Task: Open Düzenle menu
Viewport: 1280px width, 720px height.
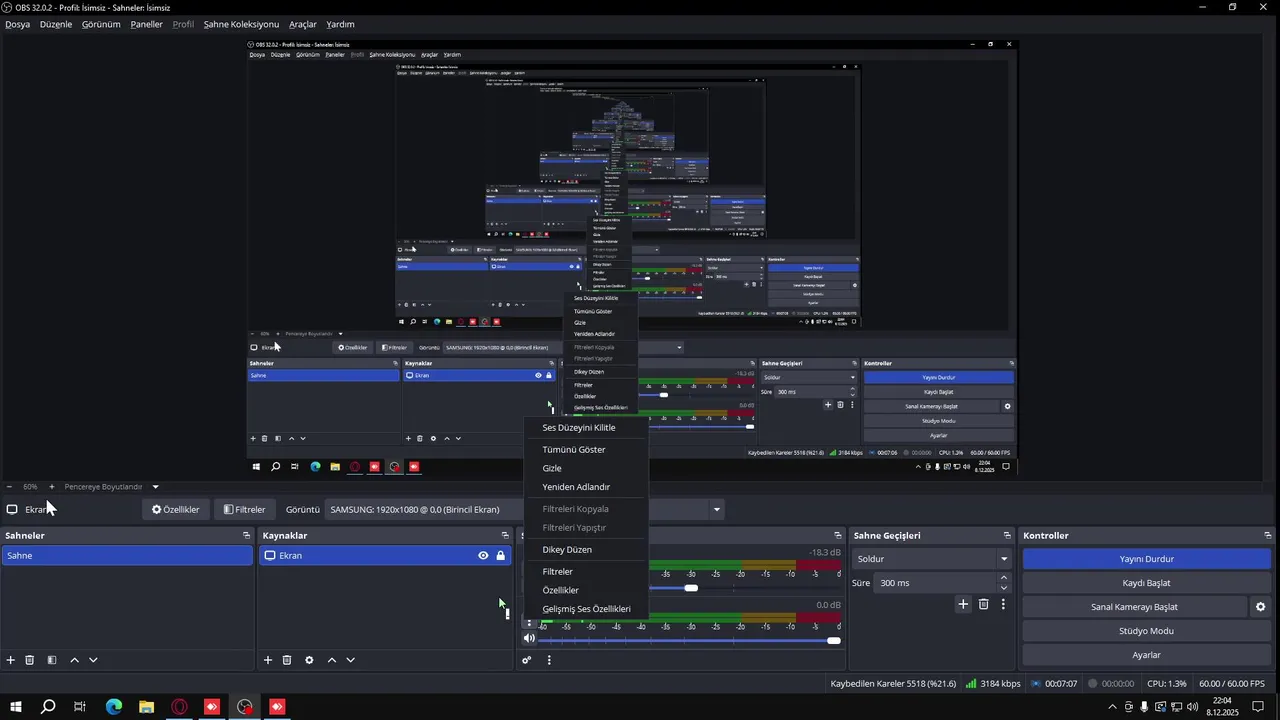Action: point(56,24)
